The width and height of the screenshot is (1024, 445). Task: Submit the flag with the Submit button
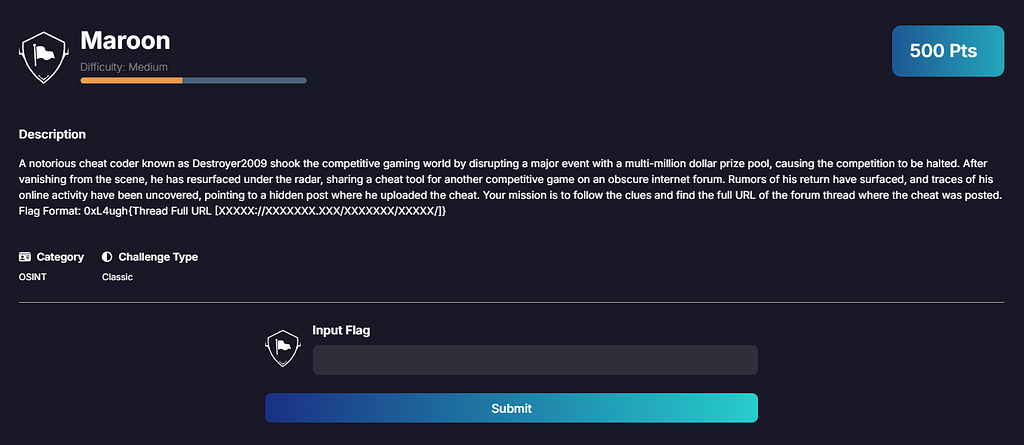pyautogui.click(x=511, y=408)
